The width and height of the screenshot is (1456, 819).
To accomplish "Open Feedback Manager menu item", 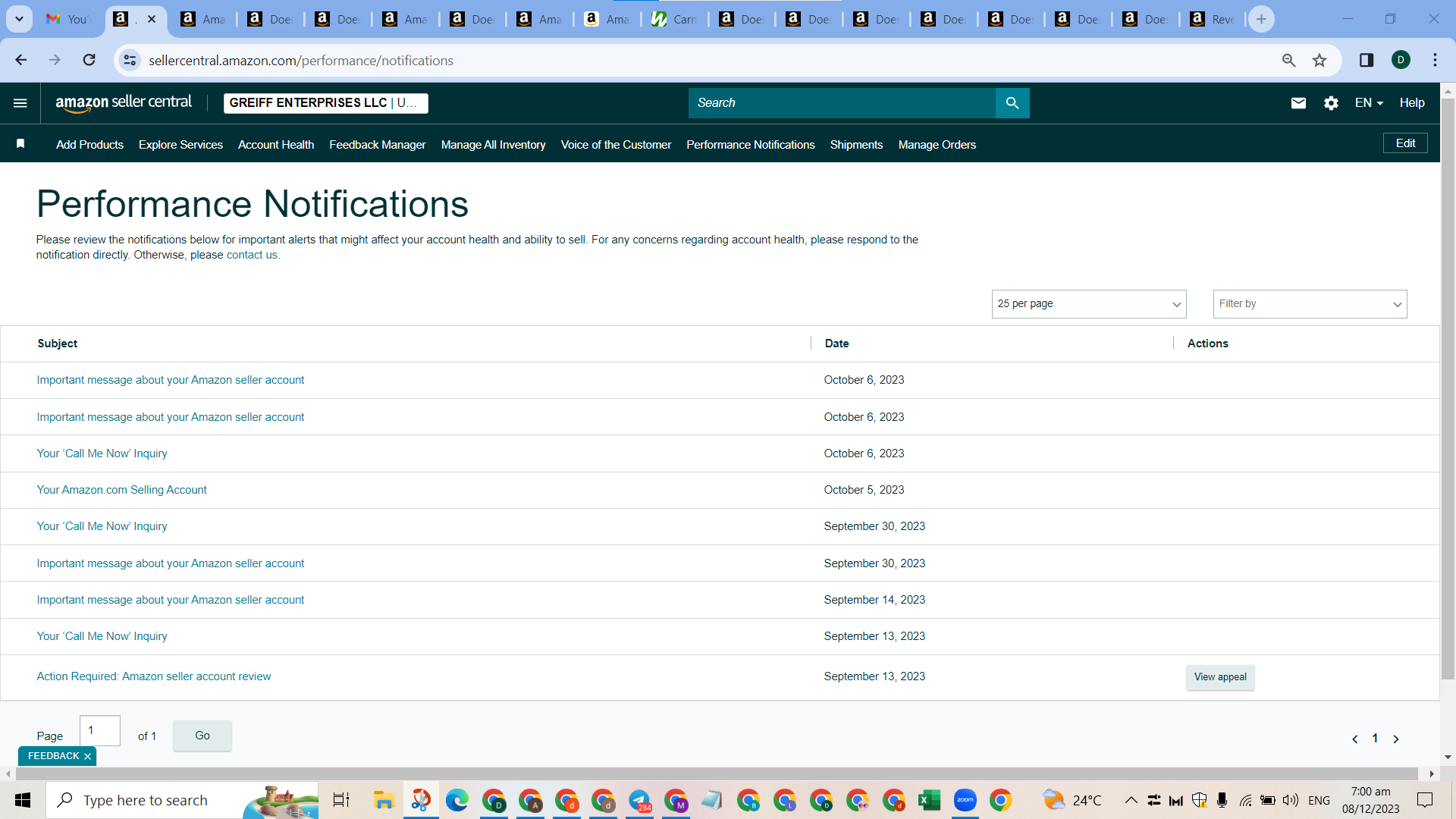I will pos(377,145).
